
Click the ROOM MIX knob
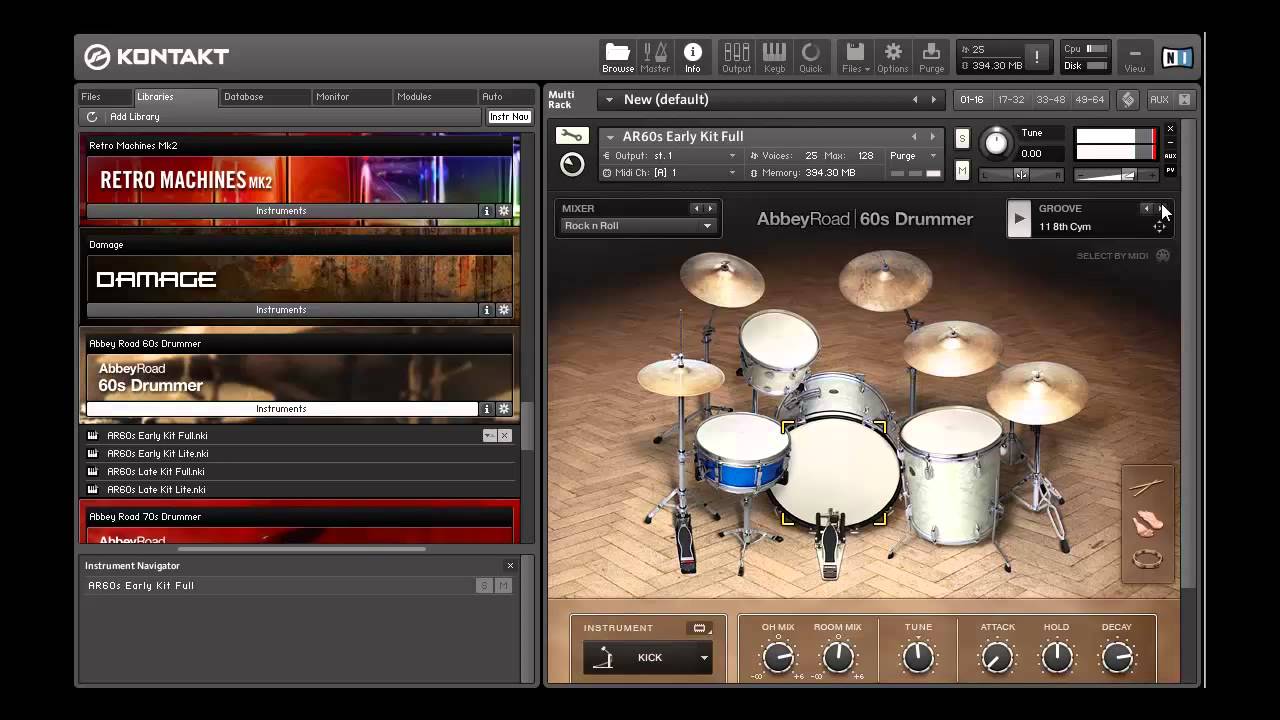(x=838, y=657)
